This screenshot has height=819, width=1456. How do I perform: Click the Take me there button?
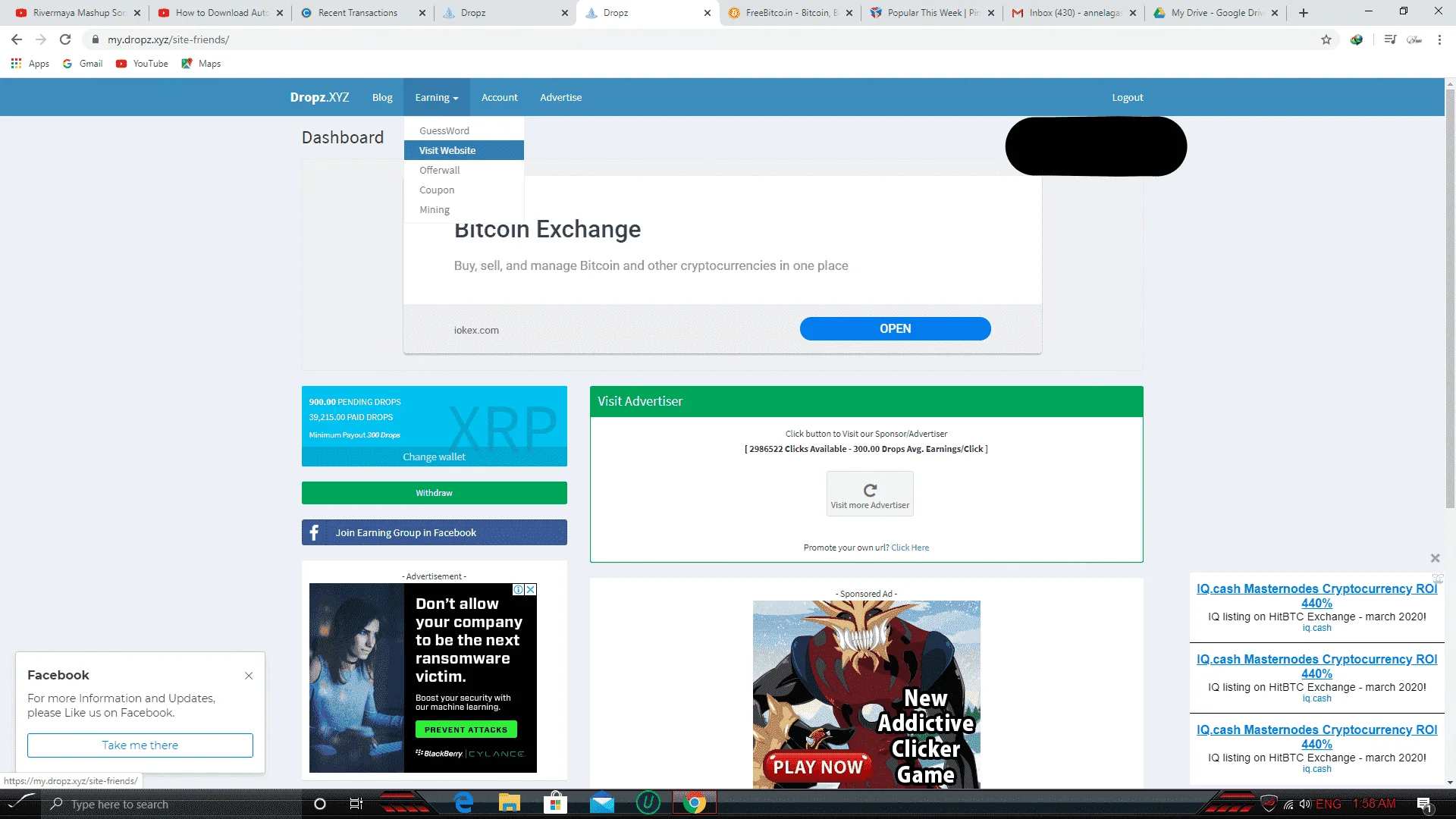pos(140,745)
